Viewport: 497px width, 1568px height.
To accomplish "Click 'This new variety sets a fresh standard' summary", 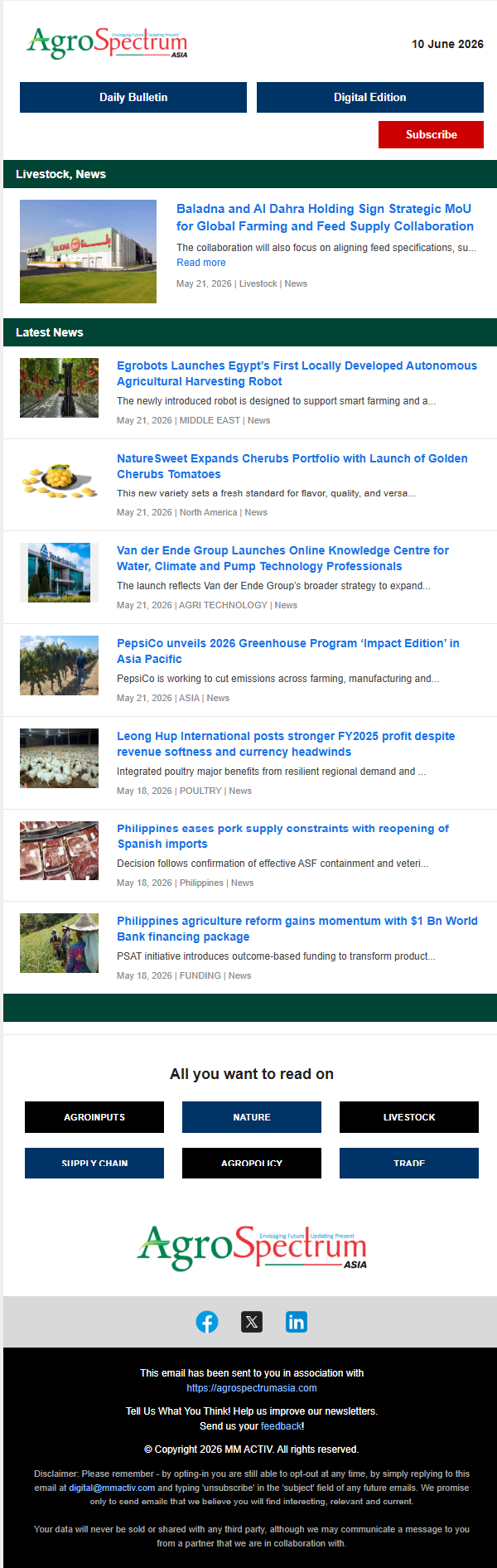I will click(266, 493).
